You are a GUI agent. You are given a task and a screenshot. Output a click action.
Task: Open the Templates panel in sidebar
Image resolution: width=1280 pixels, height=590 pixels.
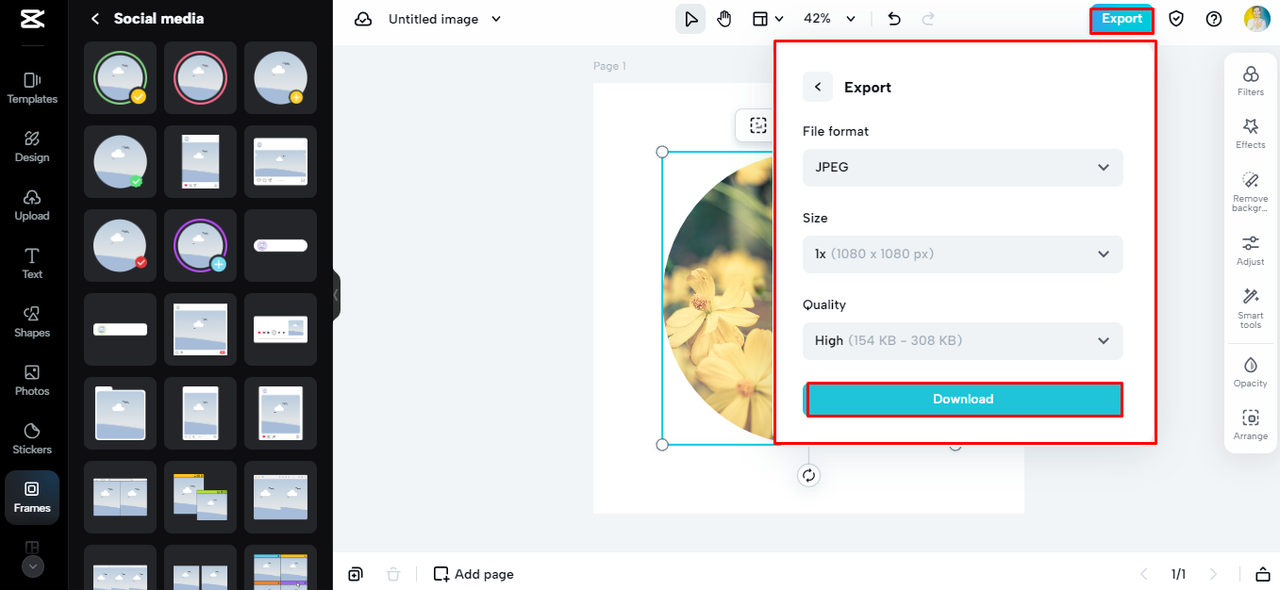[32, 88]
